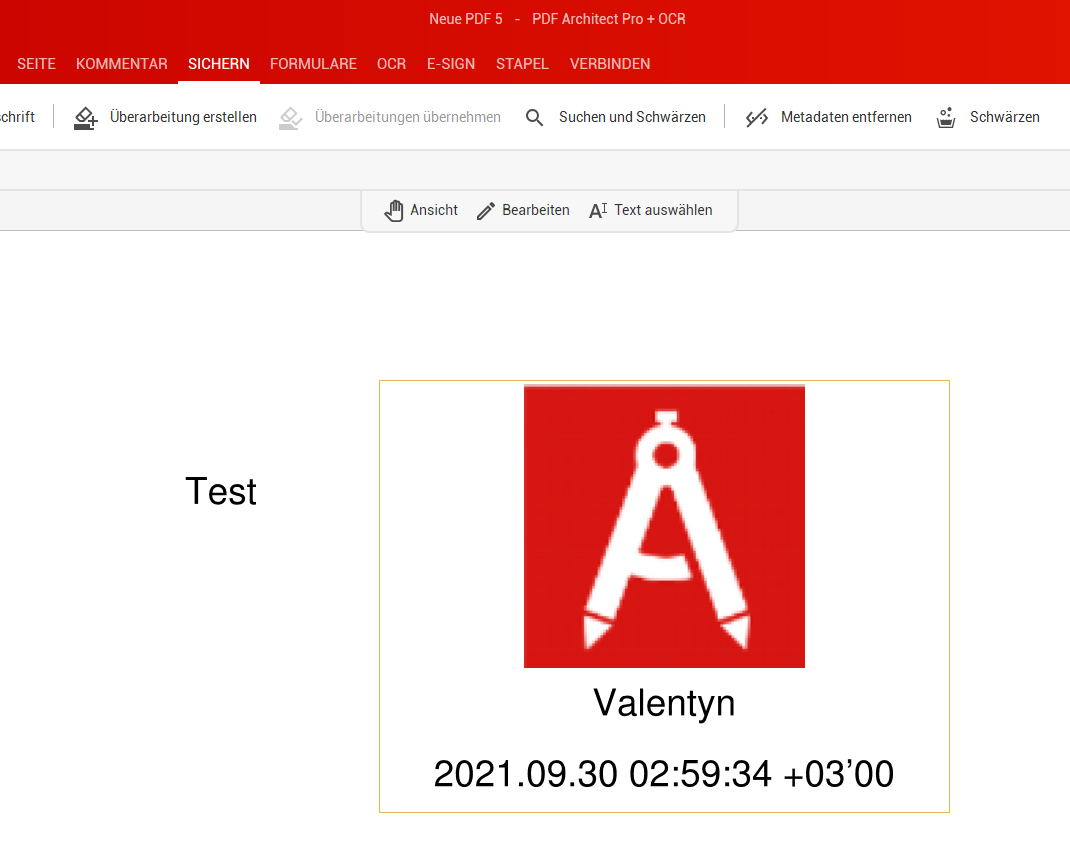Select the Bearbeiten pencil icon
Screen dimensions: 1070x862
(x=486, y=211)
